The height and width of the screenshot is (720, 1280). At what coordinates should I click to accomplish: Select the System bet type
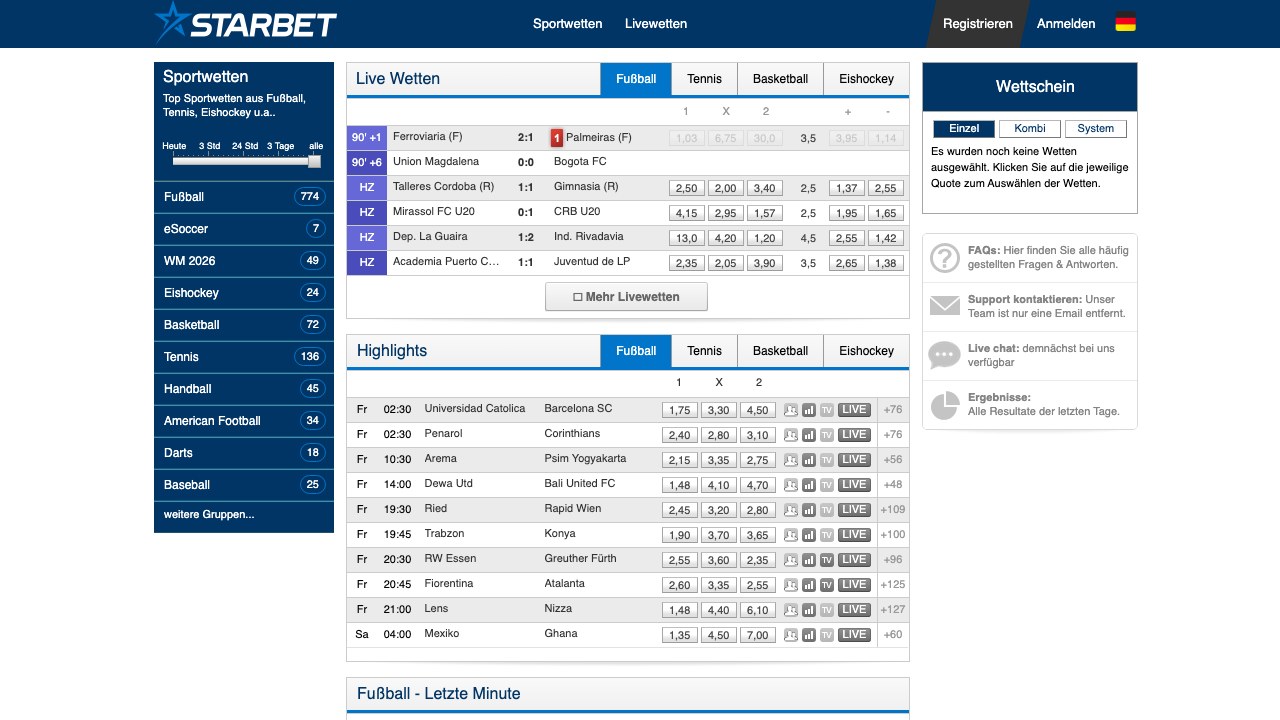1096,129
